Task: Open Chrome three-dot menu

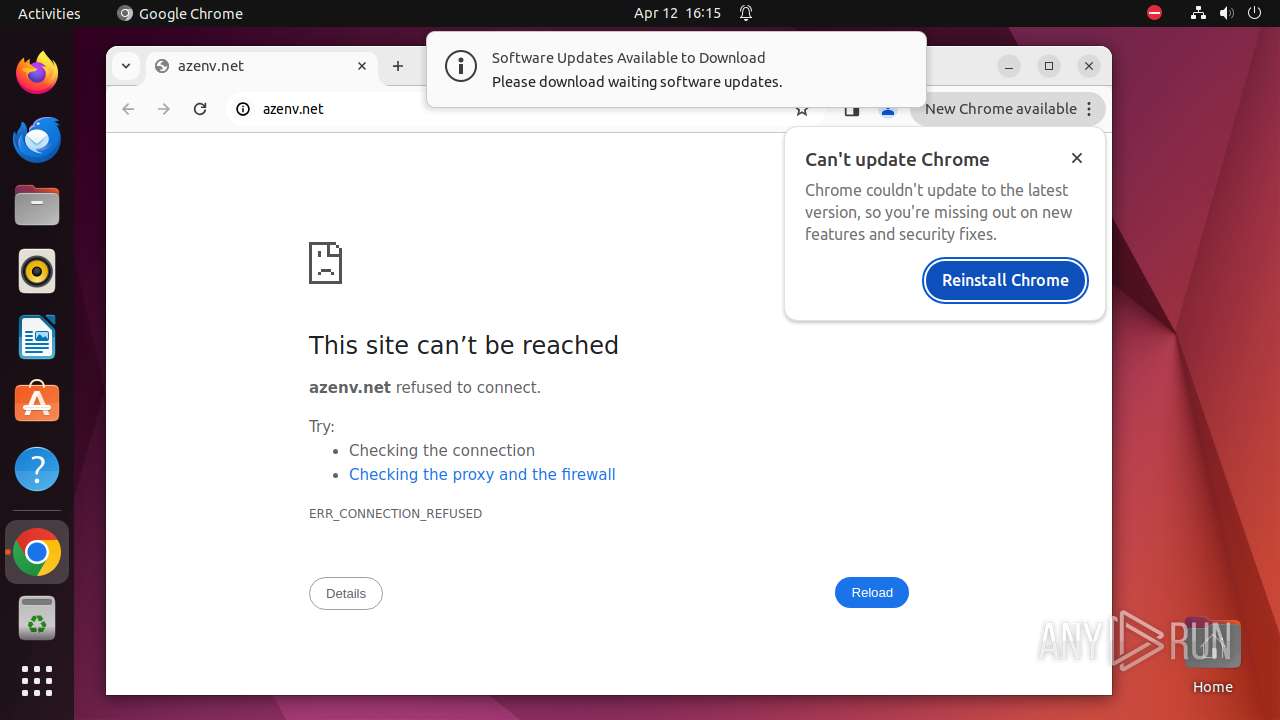Action: (x=1089, y=109)
